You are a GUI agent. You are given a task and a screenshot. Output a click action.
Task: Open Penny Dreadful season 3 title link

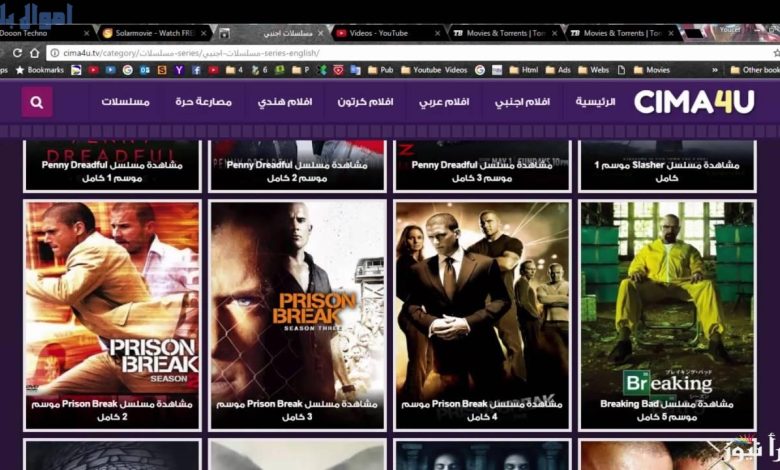(482, 171)
